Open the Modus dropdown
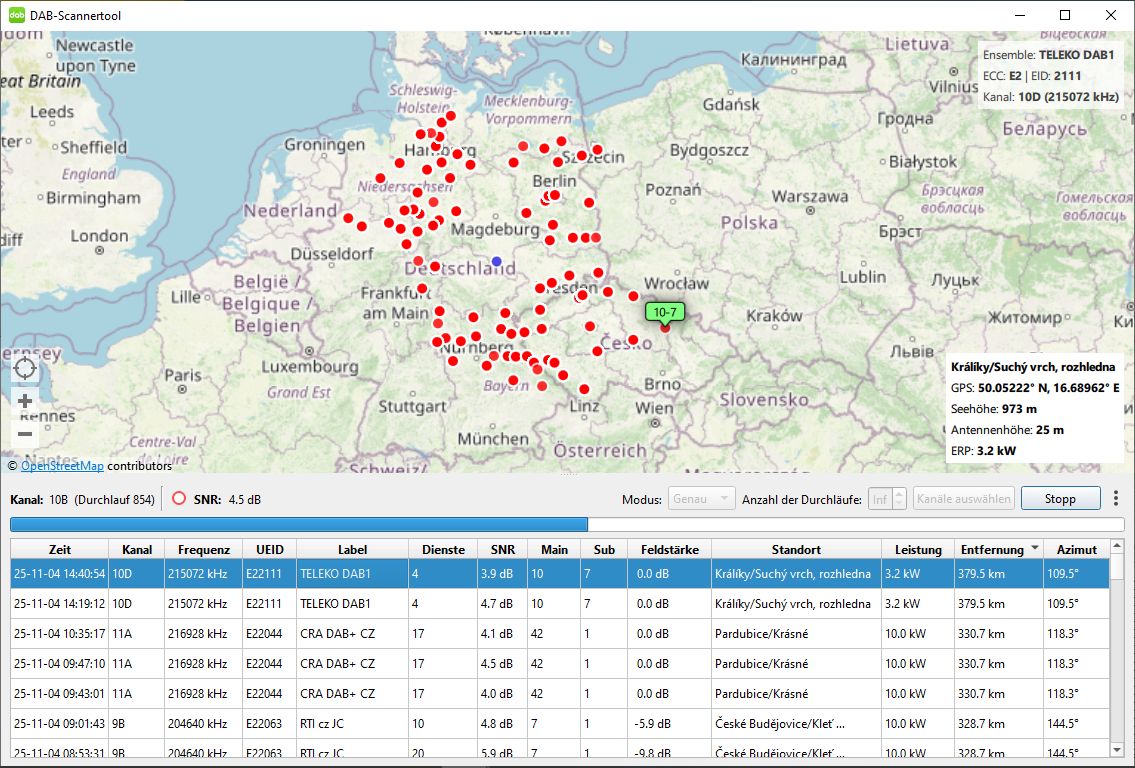Image resolution: width=1135 pixels, height=768 pixels. point(702,498)
